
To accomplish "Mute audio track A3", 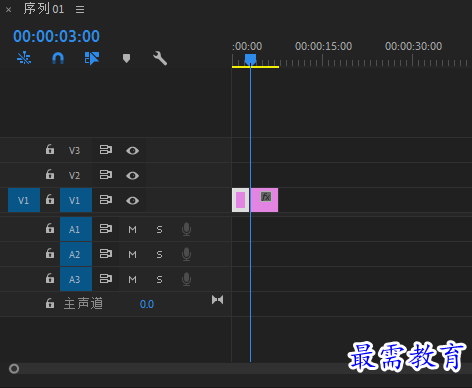I will 132,279.
